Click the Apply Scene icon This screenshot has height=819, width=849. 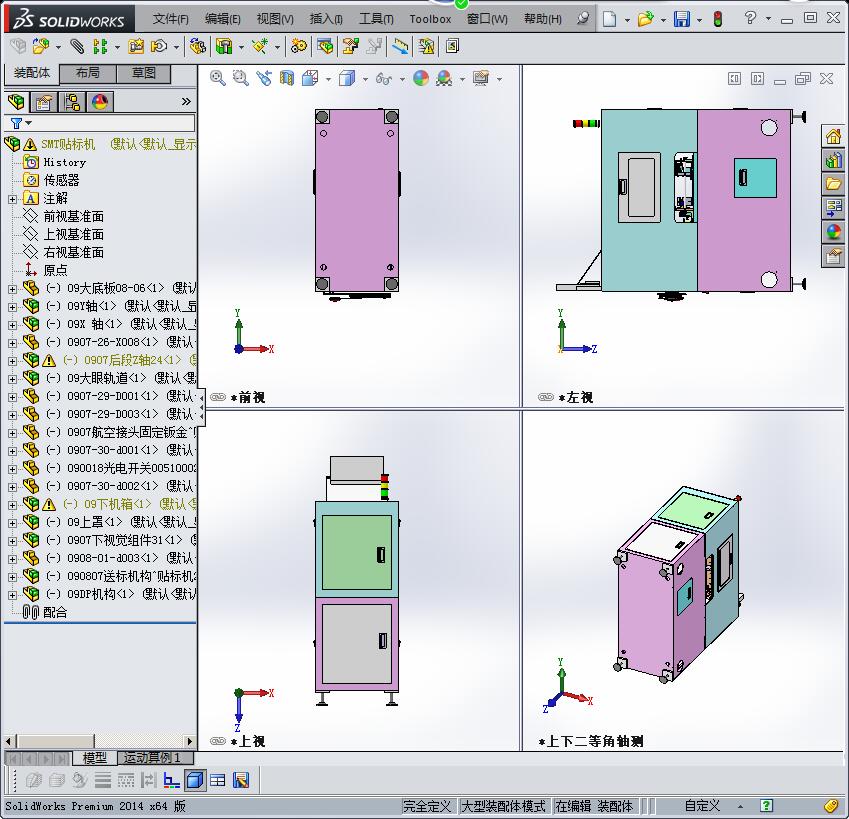445,78
